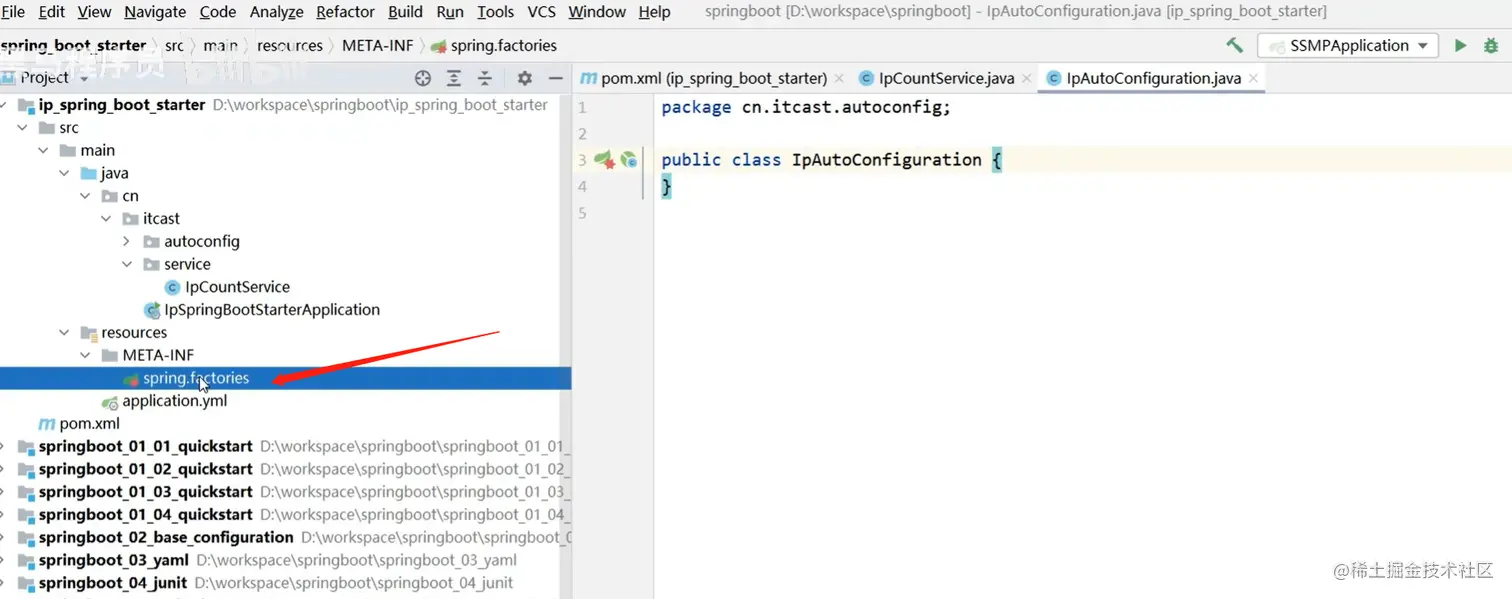Image resolution: width=1512 pixels, height=599 pixels.
Task: Select springboot_01_03_quickstart module
Action: point(145,492)
